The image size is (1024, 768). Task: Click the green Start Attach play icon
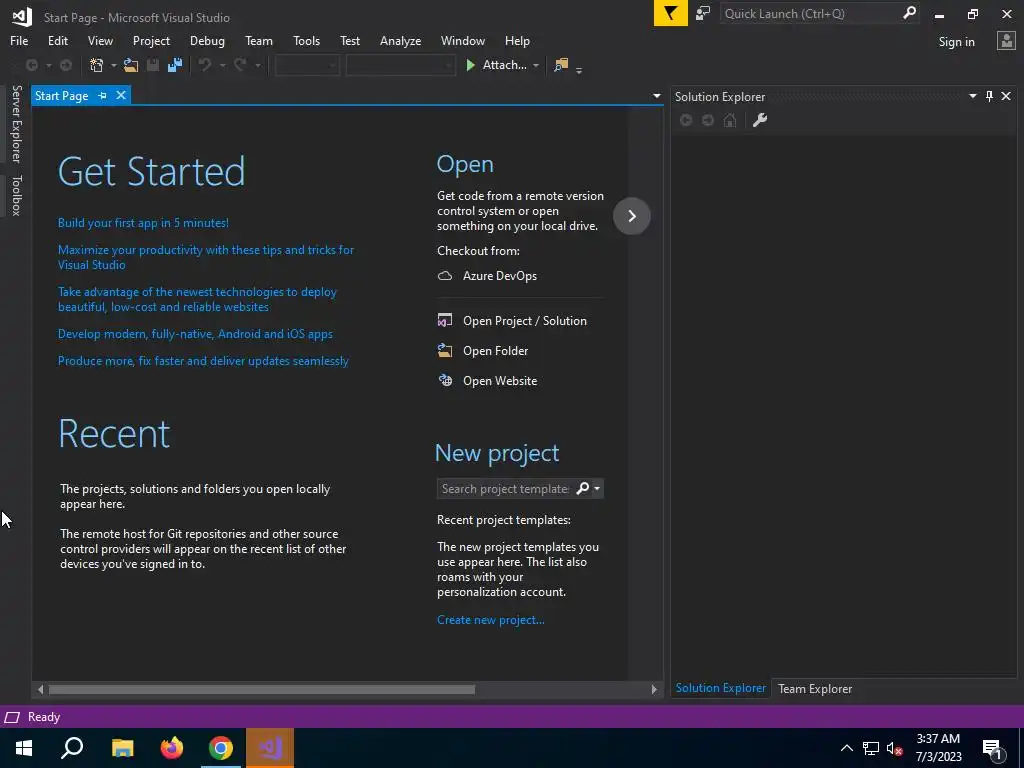[470, 65]
